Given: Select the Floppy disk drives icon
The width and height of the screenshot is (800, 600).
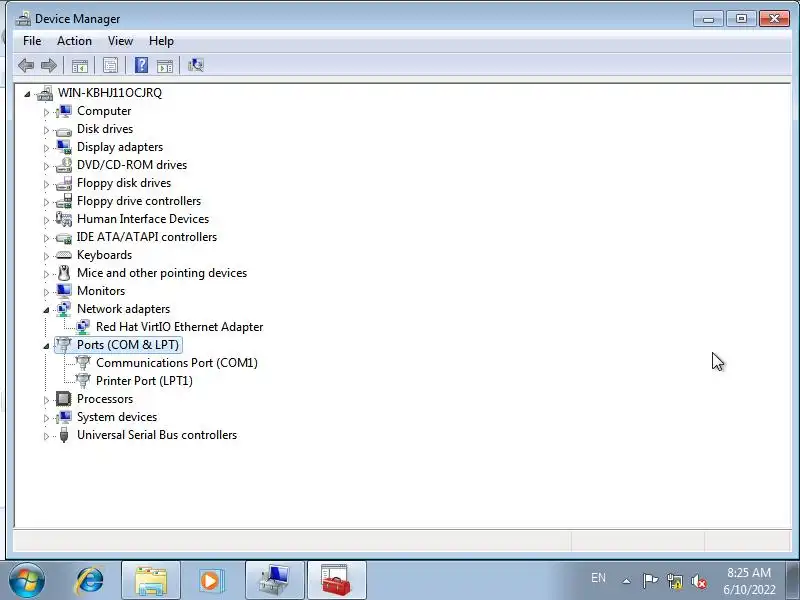Looking at the screenshot, I should click(64, 183).
